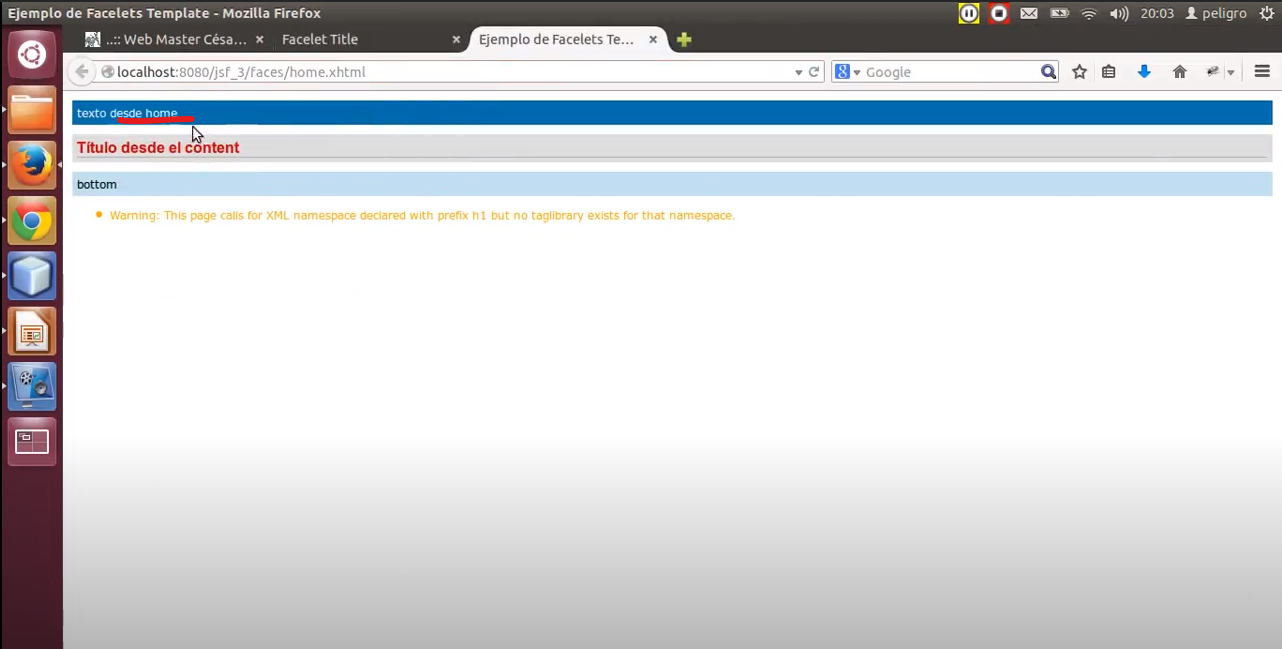Click the 'texto desde home' header text
The image size is (1282, 649).
click(x=127, y=113)
